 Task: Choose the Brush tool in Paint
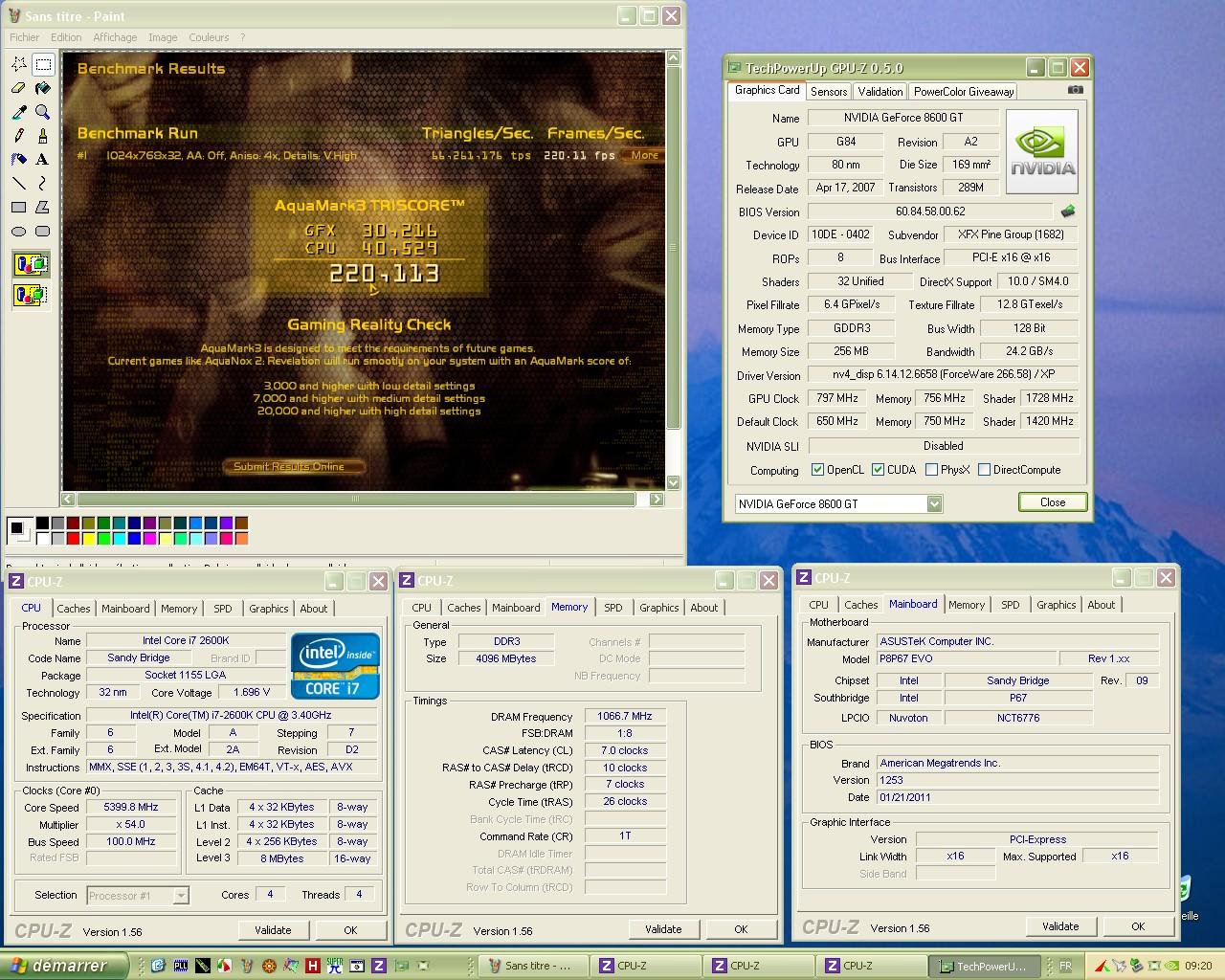click(x=43, y=136)
